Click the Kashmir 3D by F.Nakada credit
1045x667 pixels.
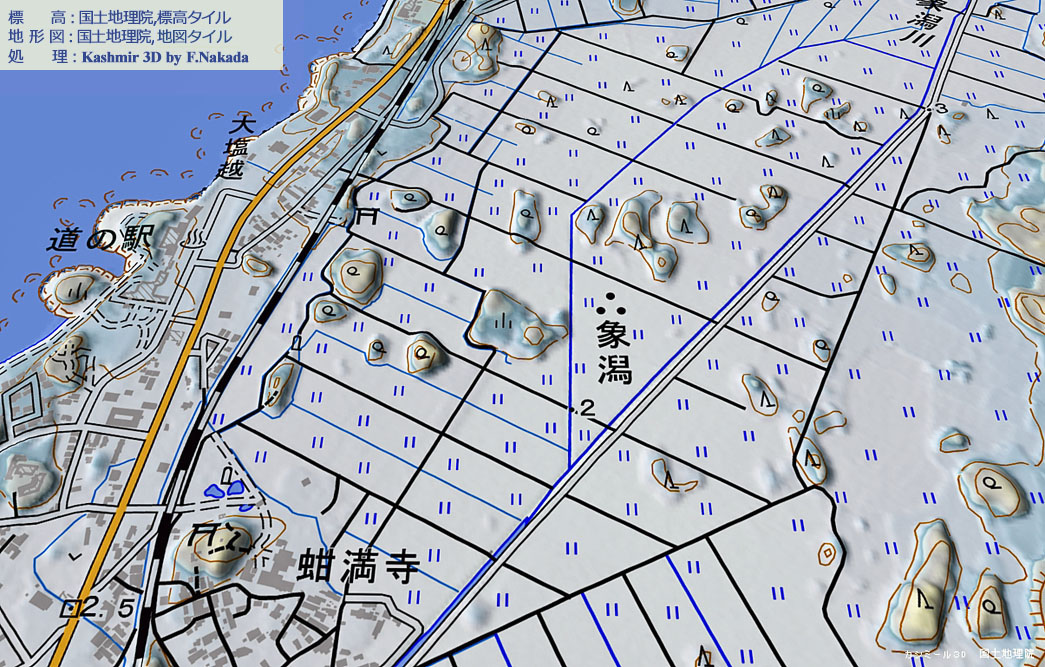point(165,57)
